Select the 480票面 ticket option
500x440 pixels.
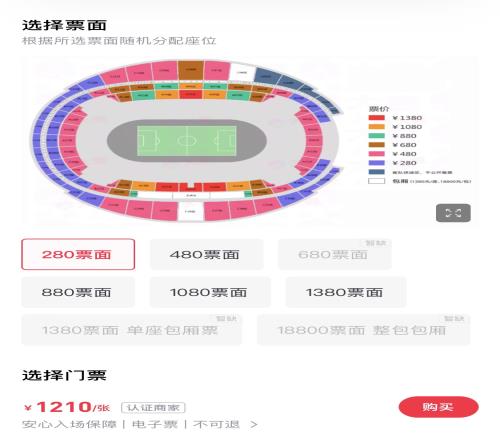click(207, 254)
